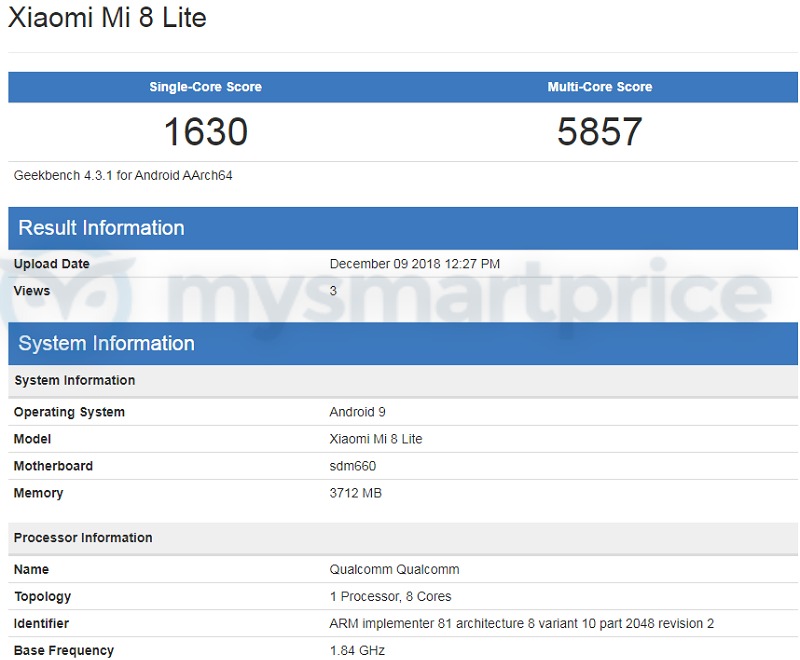
Task: Click the processor Name label
Action: [x=31, y=570]
